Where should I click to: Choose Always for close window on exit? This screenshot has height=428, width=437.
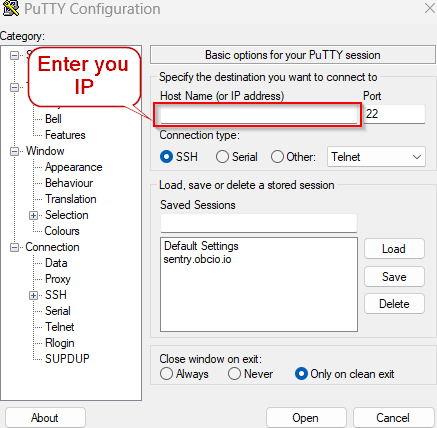click(x=166, y=374)
